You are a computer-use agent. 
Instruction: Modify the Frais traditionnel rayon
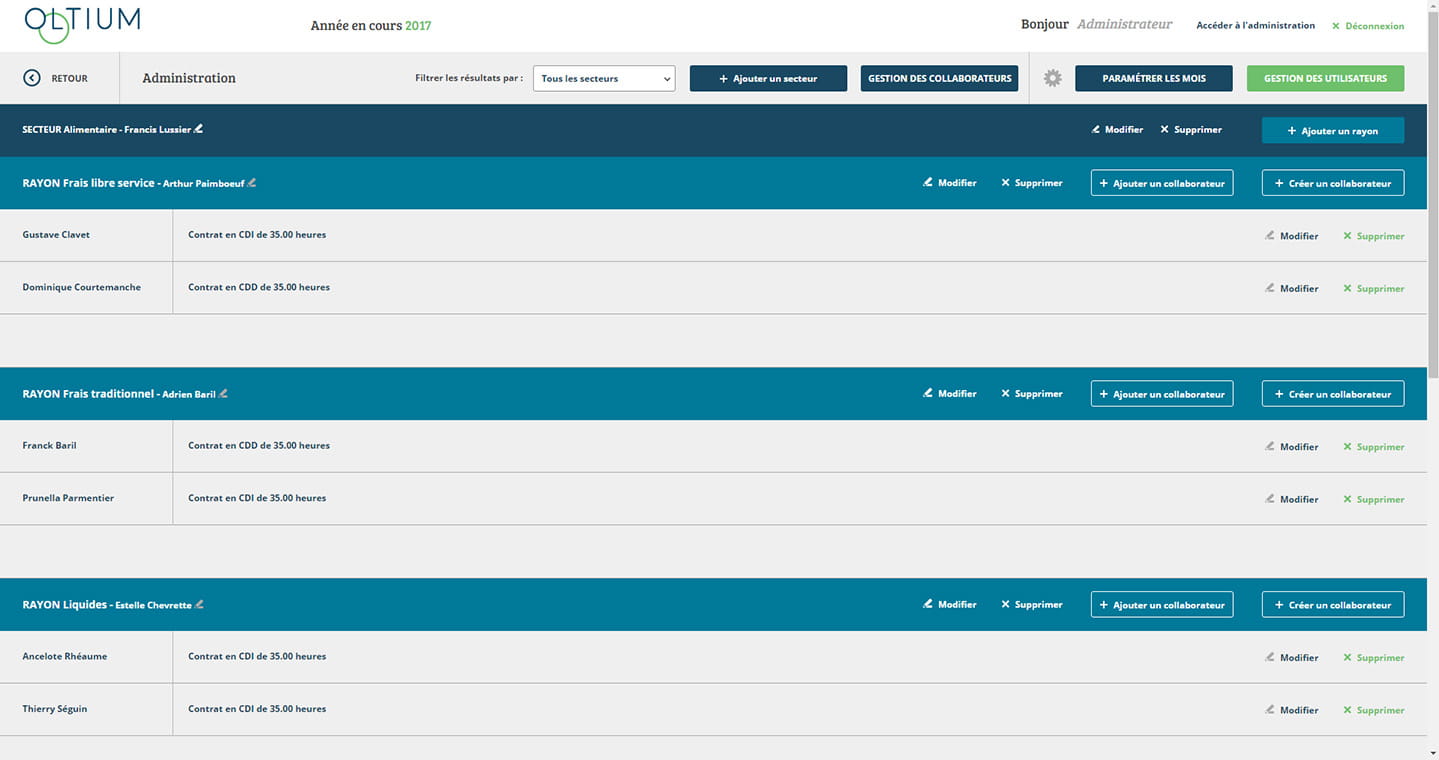click(950, 394)
